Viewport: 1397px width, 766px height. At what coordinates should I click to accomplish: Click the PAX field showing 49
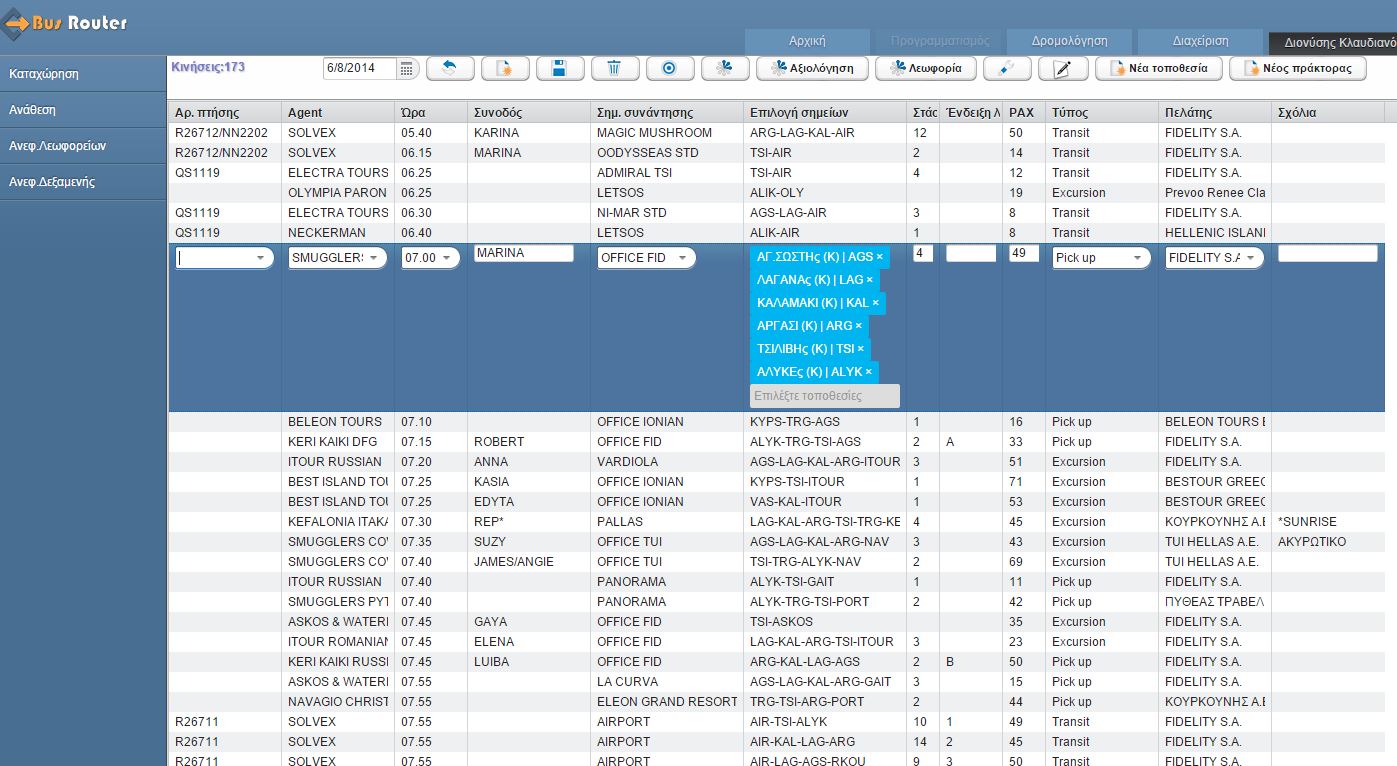(1024, 254)
